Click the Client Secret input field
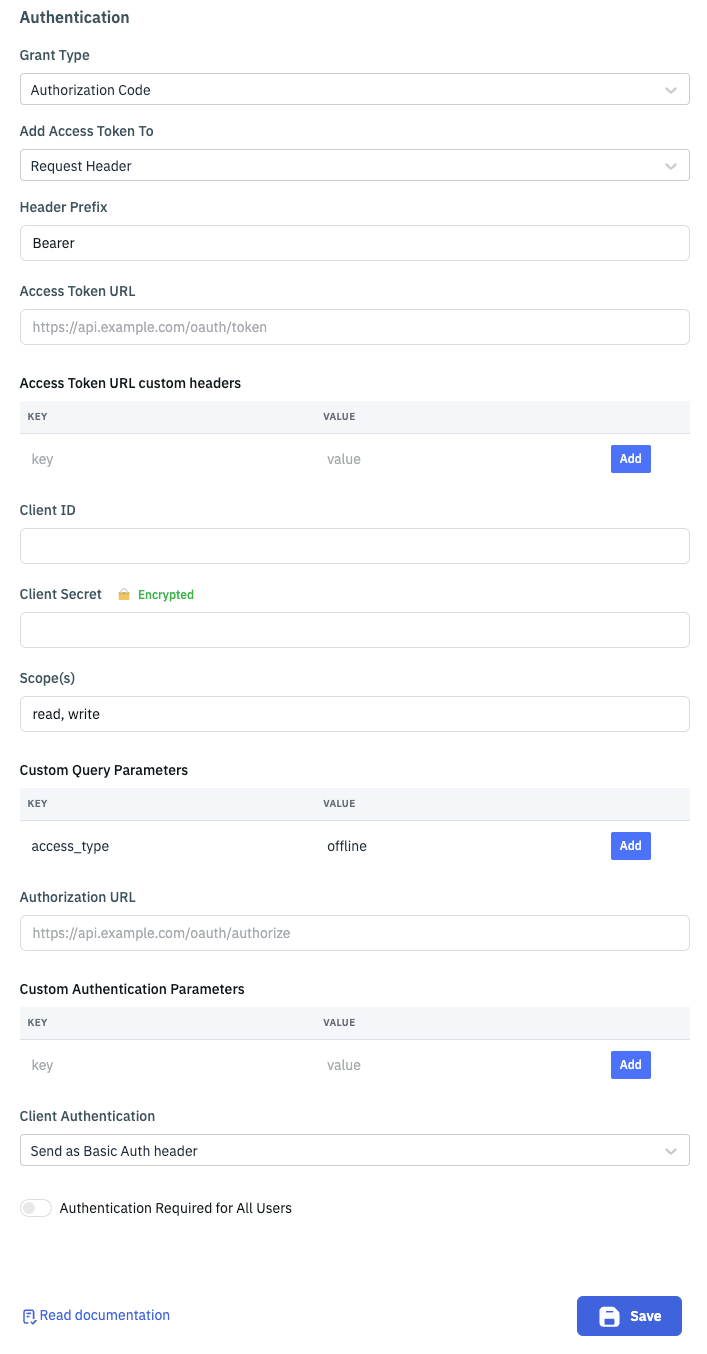Screen dimensions: 707x1354 354,630
